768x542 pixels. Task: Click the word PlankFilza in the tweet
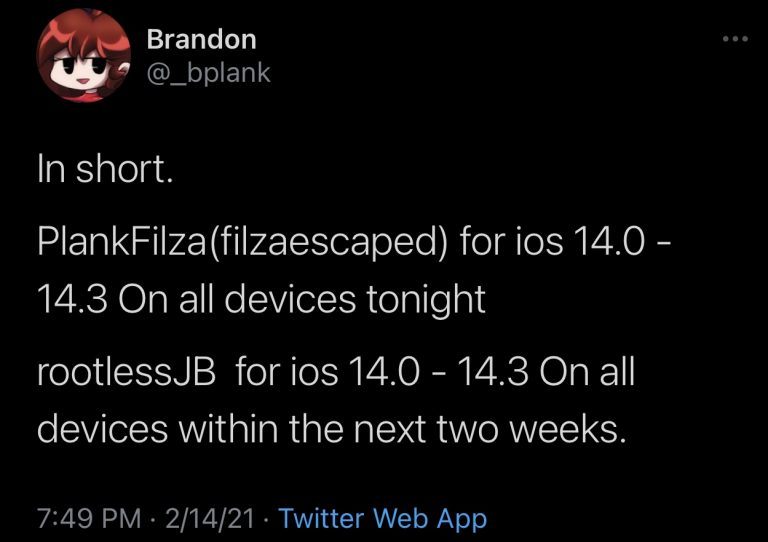(121, 242)
